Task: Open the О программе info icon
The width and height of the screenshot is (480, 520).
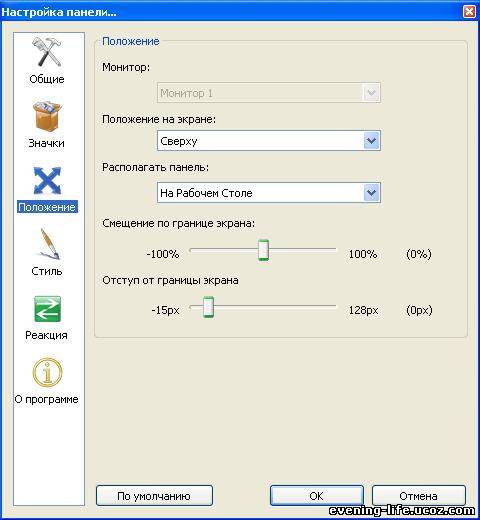Action: [47, 372]
